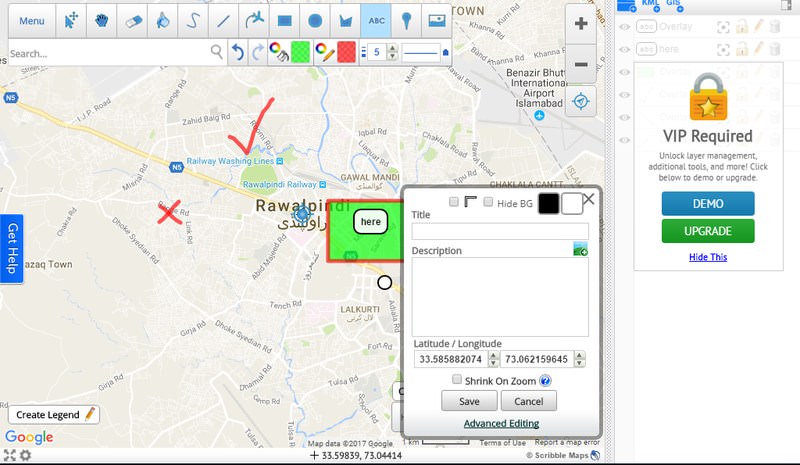Select the rectangle shape tool
The image size is (800, 465).
[x=285, y=21]
